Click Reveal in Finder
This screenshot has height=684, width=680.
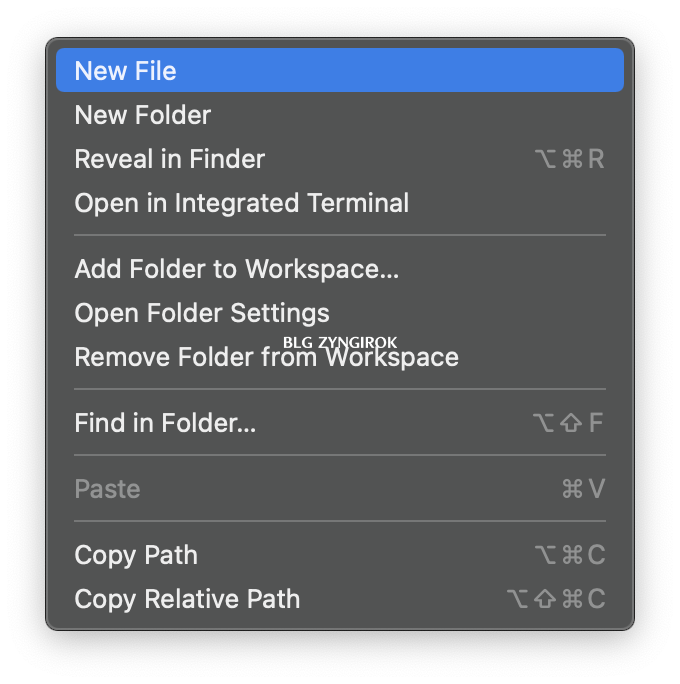tap(340, 159)
